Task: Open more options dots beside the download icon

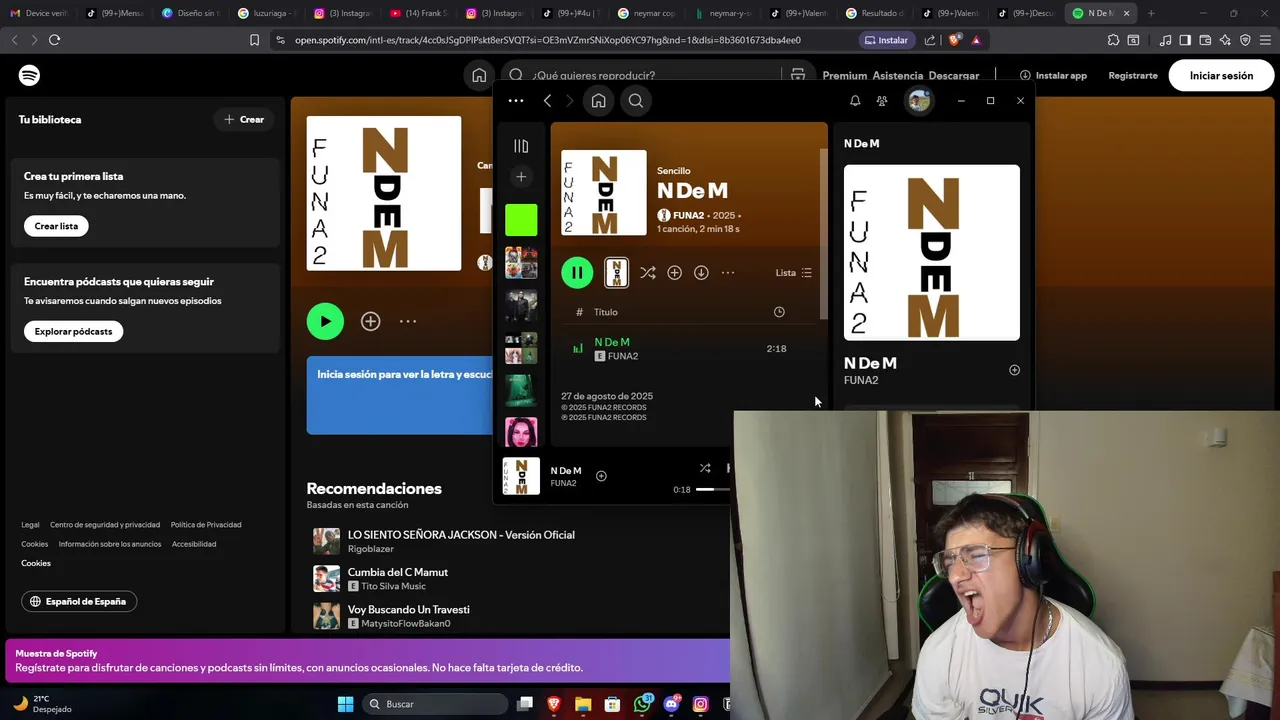Action: tap(728, 273)
